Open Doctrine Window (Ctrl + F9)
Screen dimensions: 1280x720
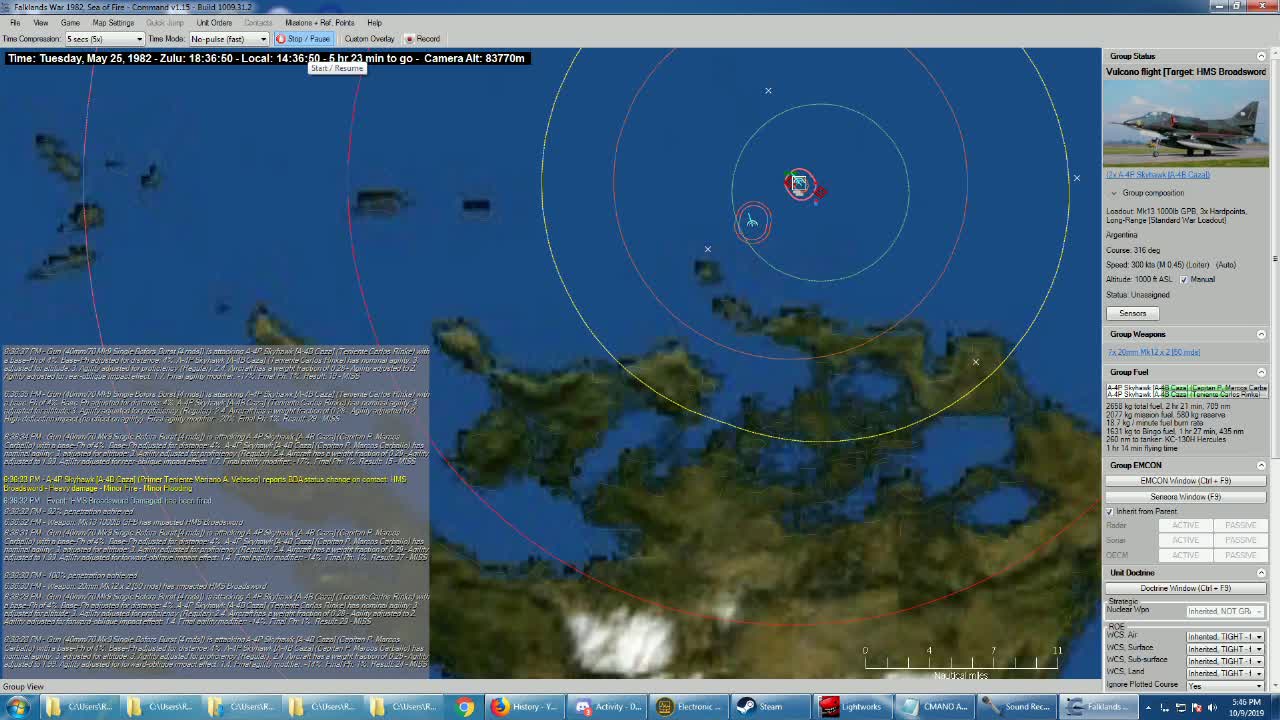(1185, 589)
